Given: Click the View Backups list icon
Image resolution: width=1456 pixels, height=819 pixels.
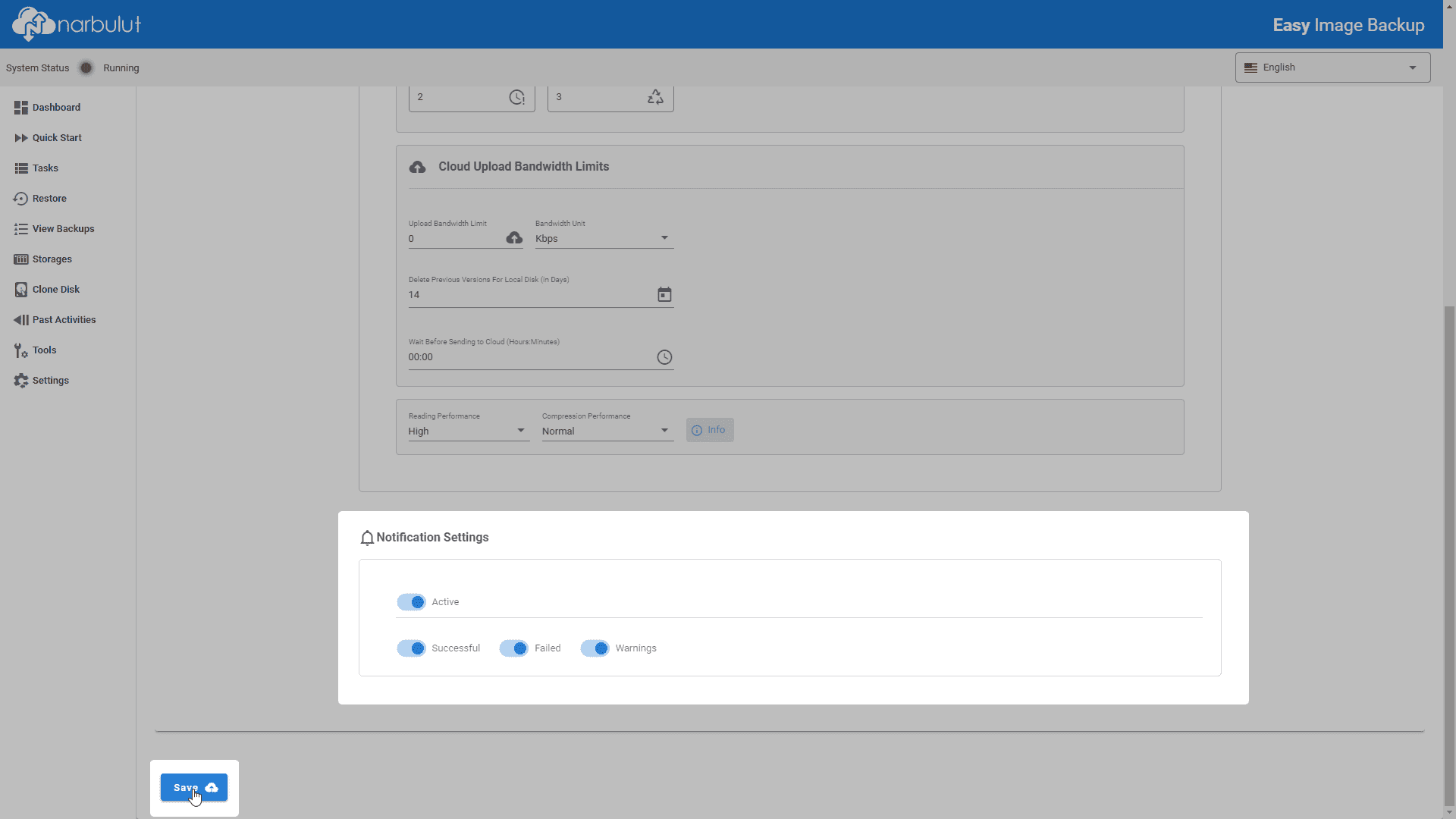Looking at the screenshot, I should 21,229.
